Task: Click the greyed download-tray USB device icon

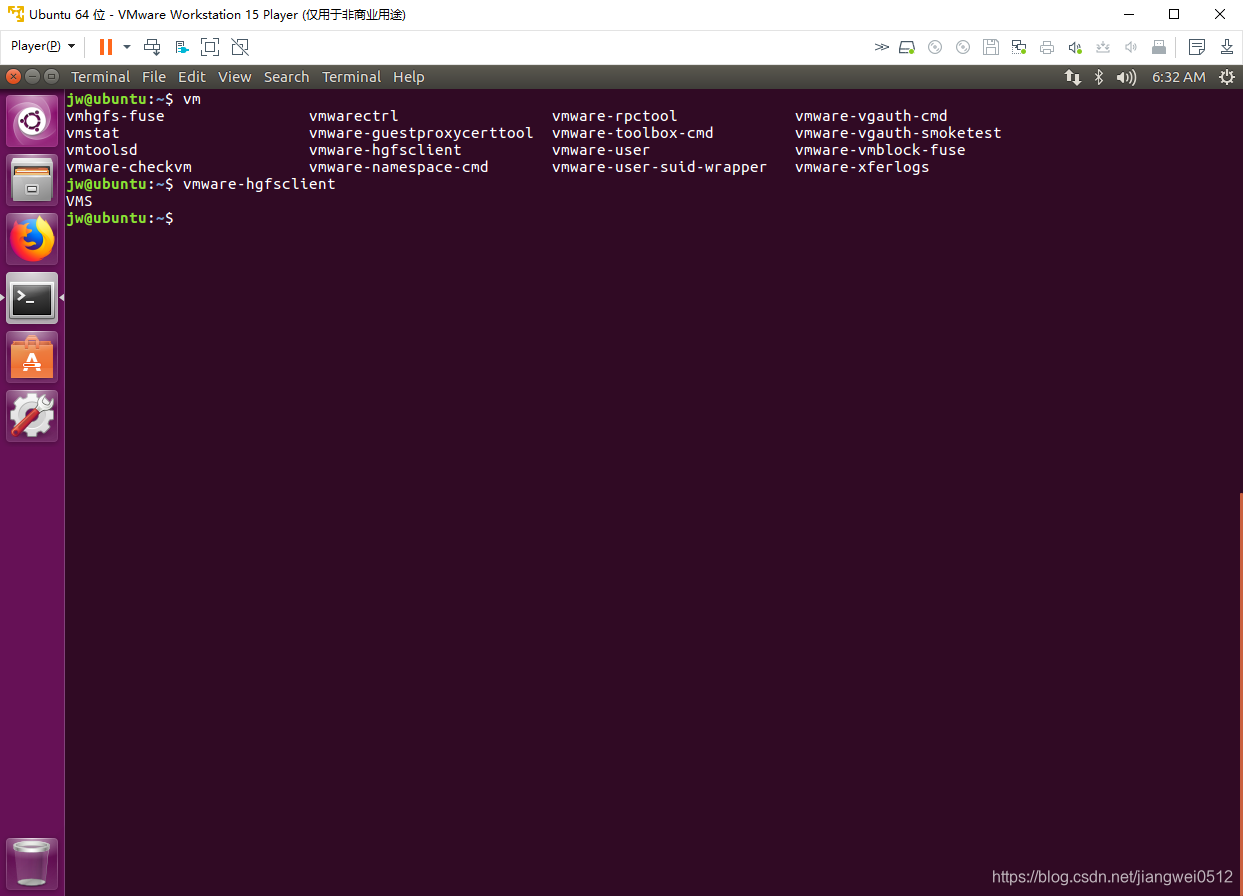Action: click(x=1103, y=47)
